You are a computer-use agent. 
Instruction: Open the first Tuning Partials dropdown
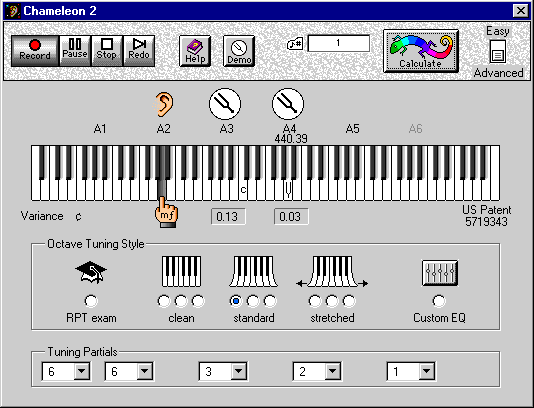click(66, 371)
